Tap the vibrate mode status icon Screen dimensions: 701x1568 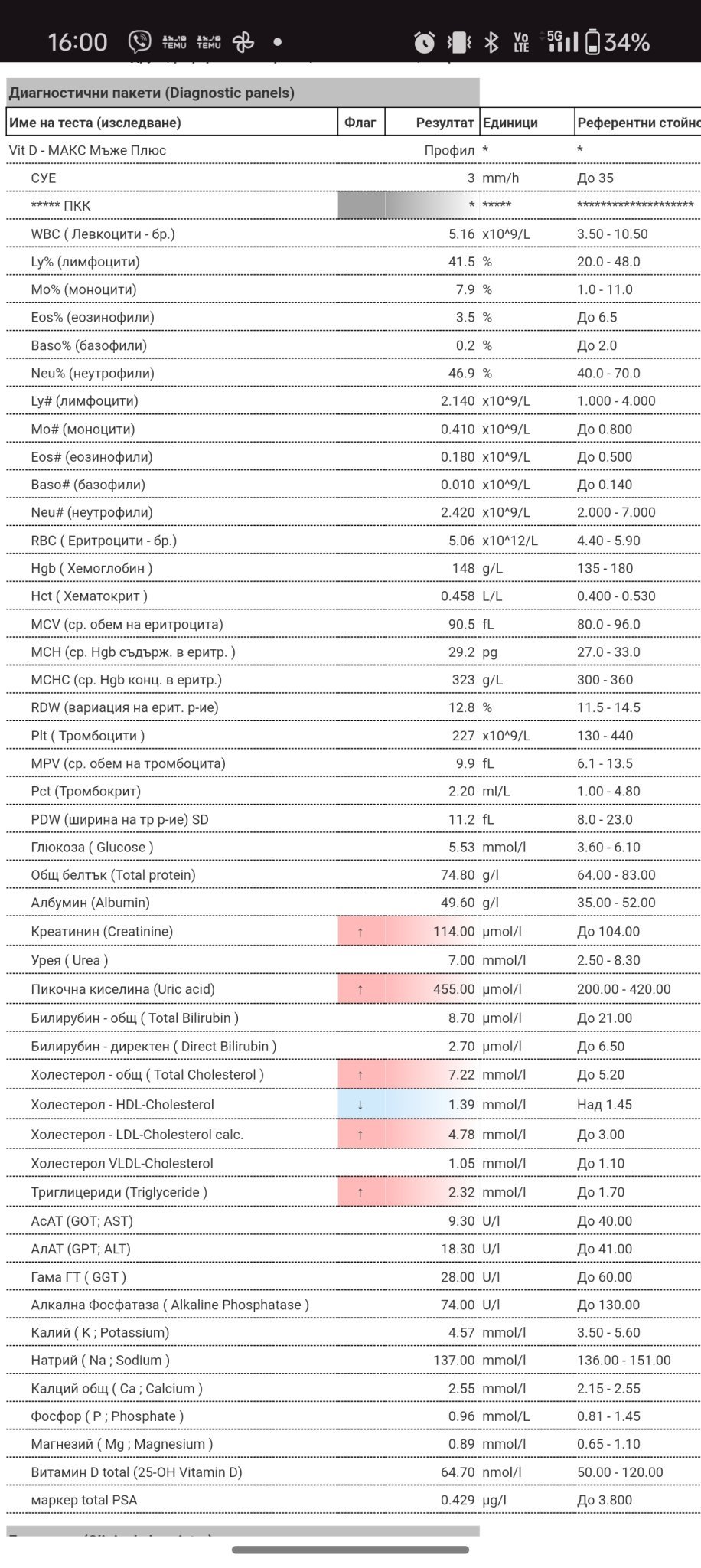[458, 42]
